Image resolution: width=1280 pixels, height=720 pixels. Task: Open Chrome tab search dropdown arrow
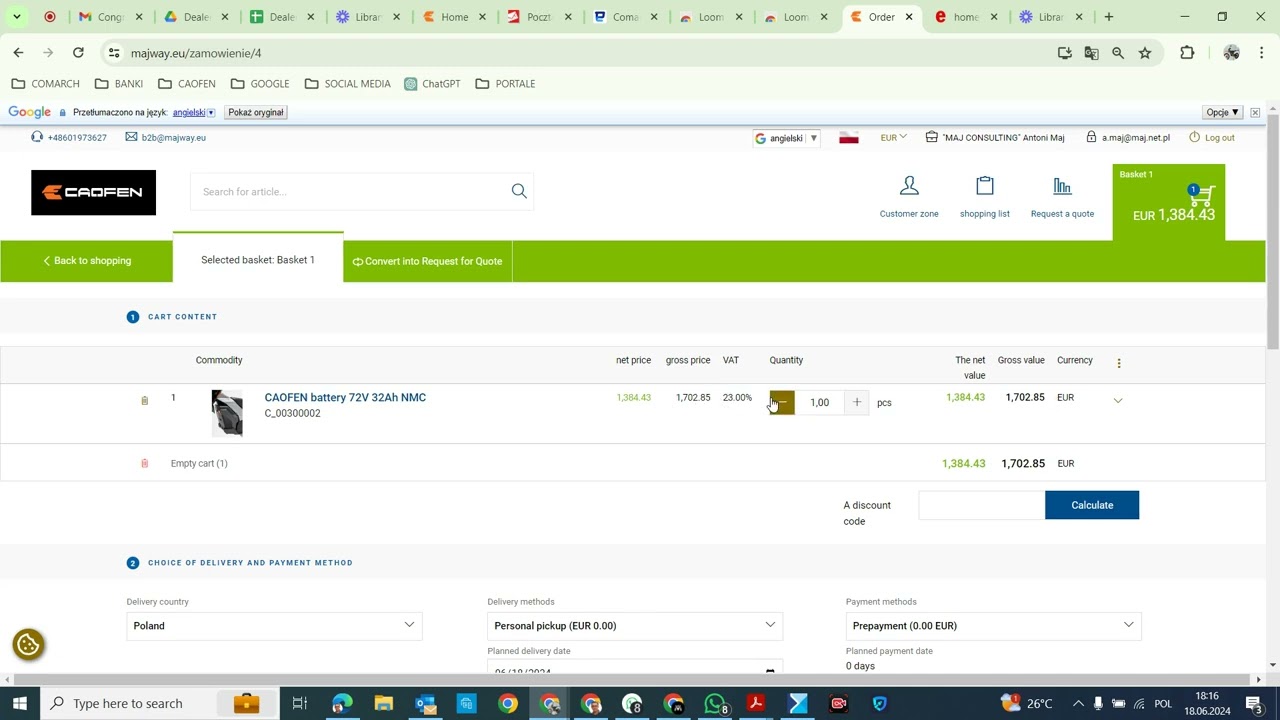pos(17,17)
